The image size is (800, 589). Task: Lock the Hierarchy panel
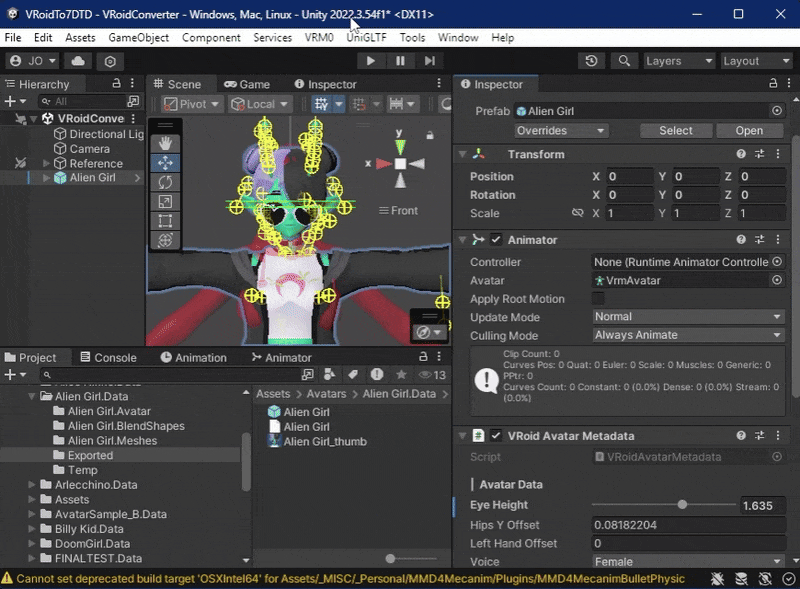[x=116, y=84]
